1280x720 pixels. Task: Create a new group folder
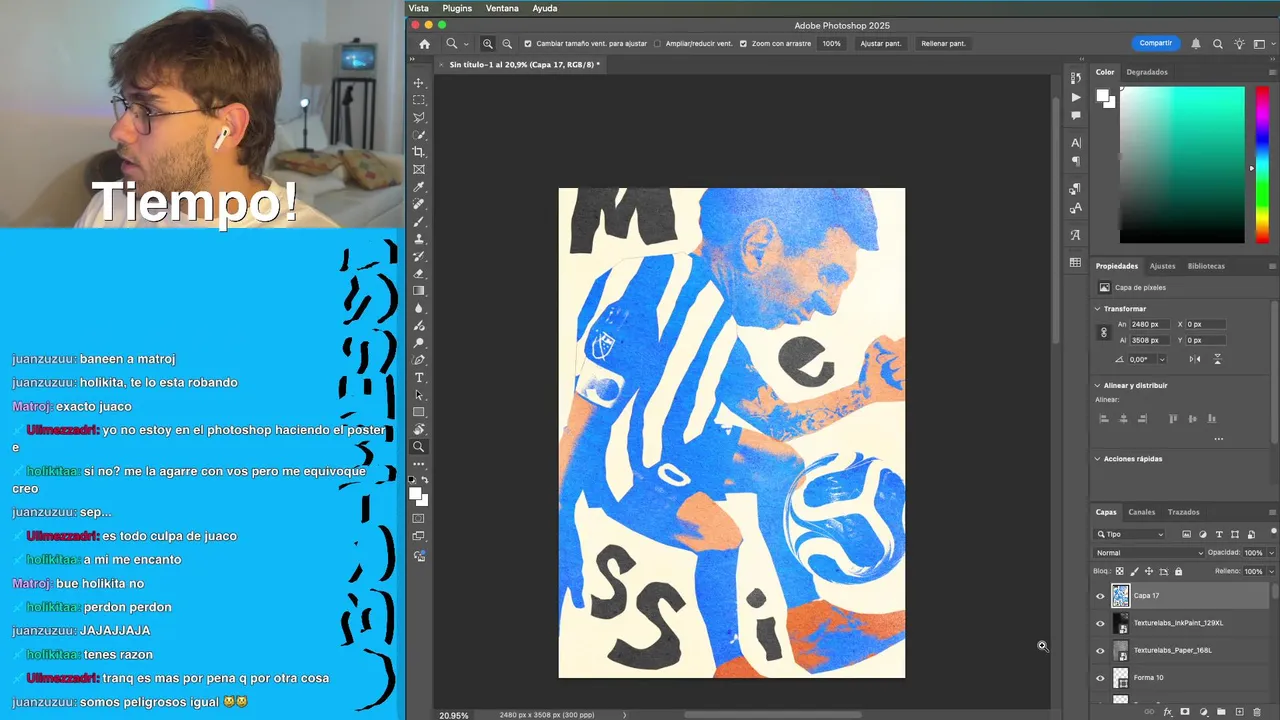pyautogui.click(x=1221, y=712)
